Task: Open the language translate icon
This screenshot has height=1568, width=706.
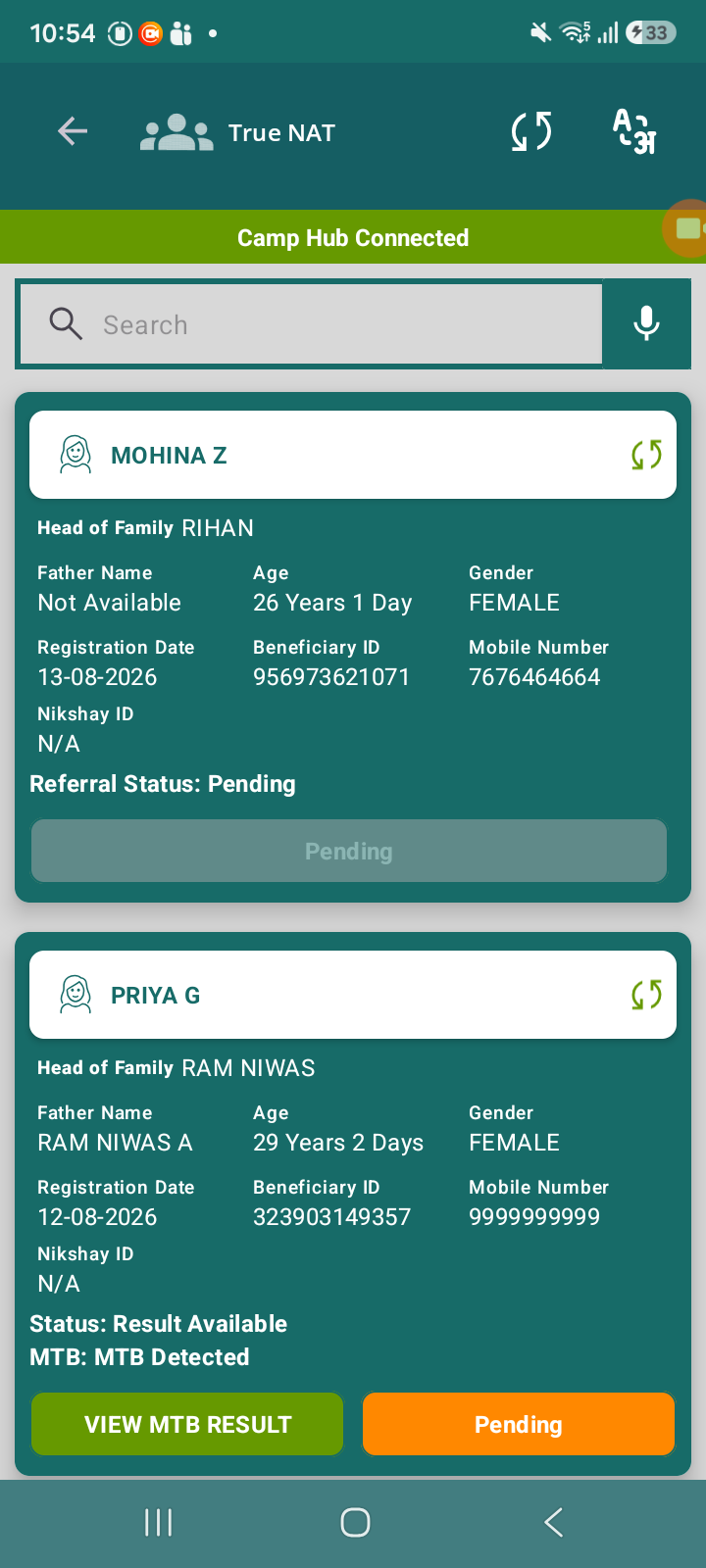Action: point(634,131)
